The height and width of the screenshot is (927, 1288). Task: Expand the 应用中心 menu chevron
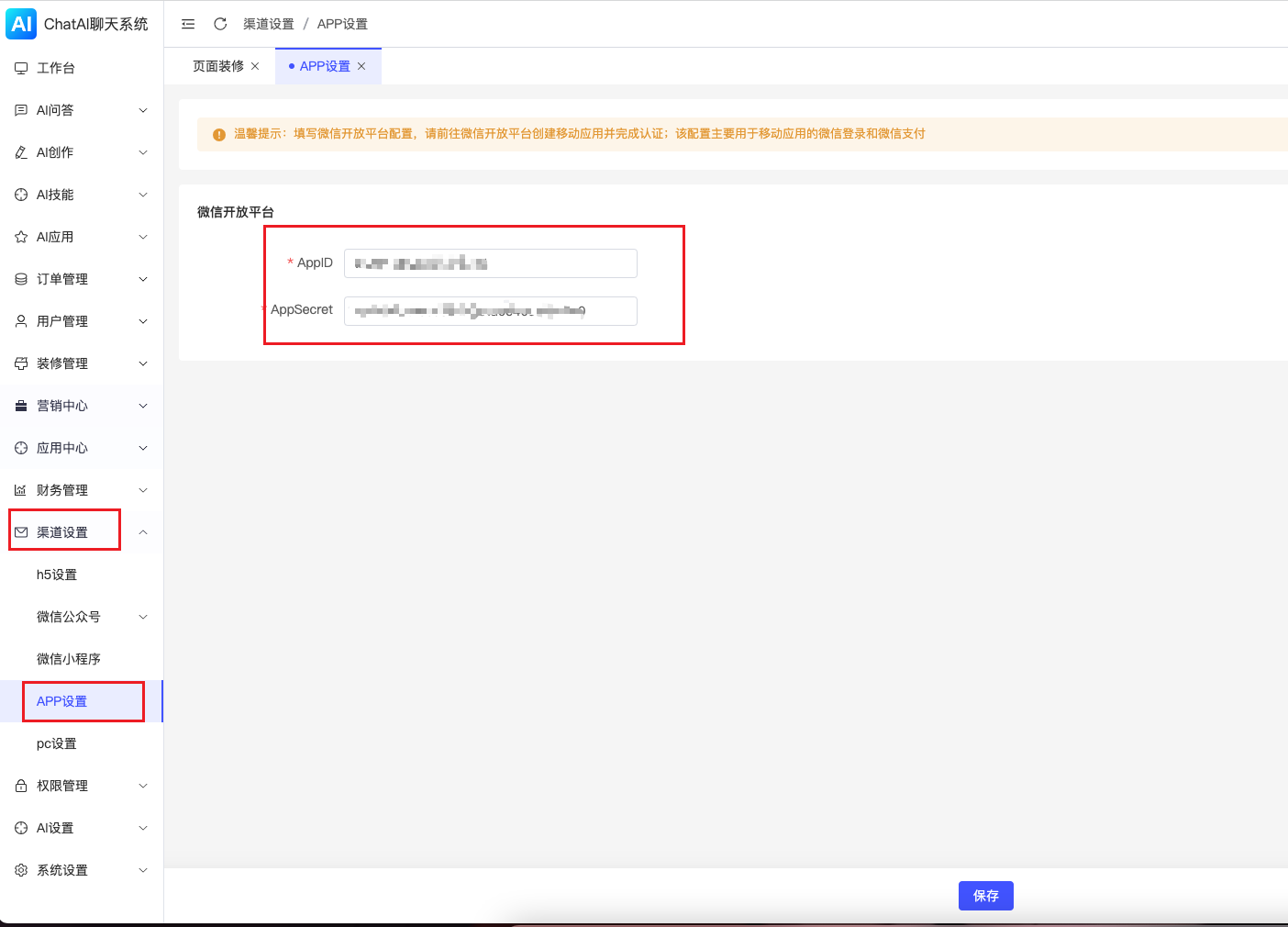pos(143,448)
